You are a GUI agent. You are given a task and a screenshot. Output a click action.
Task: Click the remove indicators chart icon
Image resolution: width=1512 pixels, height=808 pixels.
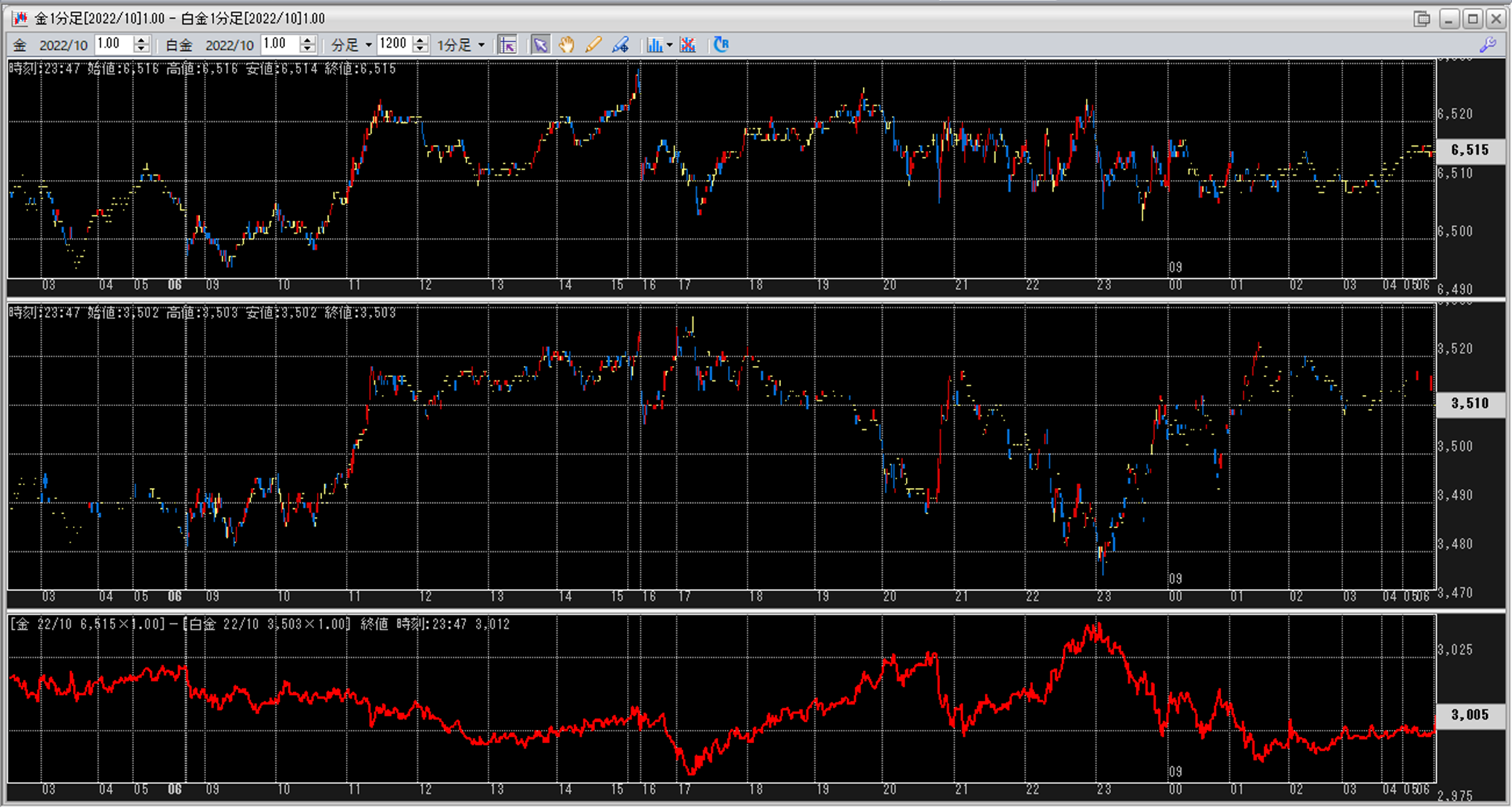coord(688,45)
